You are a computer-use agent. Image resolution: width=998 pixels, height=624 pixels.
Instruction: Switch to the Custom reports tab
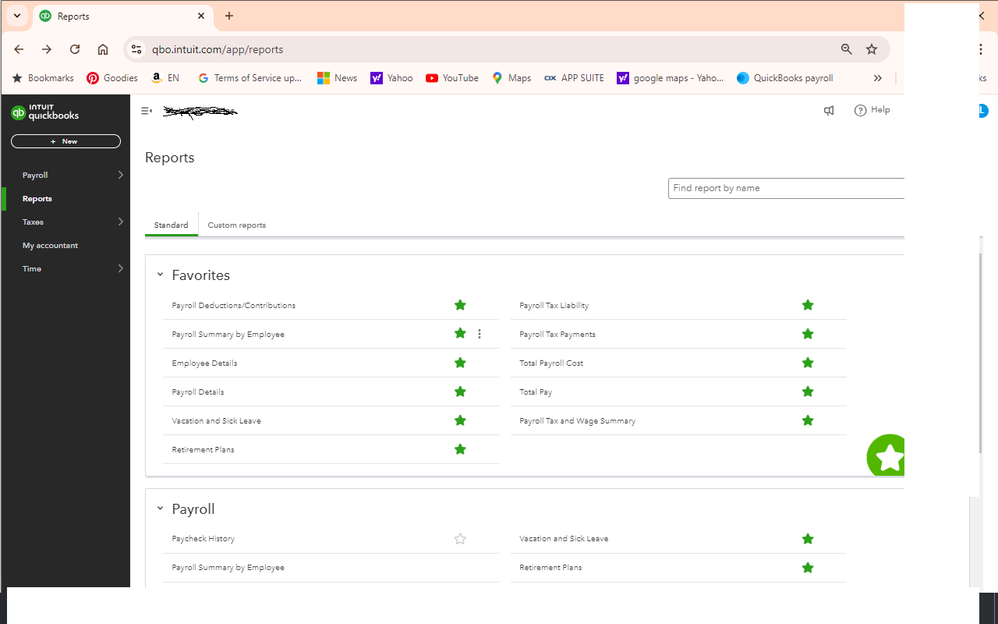tap(237, 225)
